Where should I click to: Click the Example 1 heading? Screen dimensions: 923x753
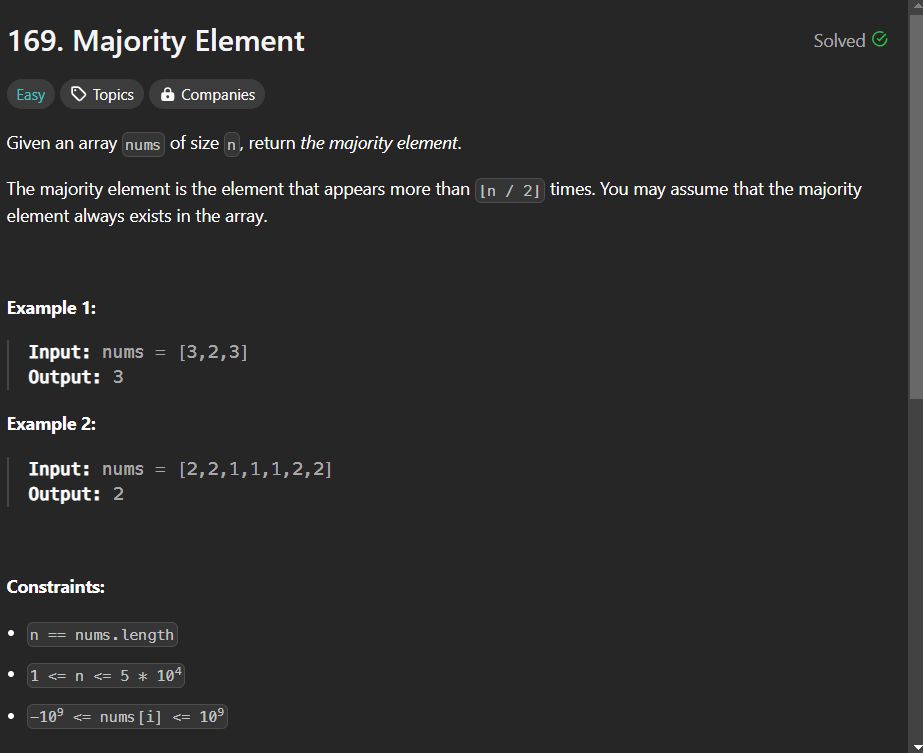click(51, 308)
